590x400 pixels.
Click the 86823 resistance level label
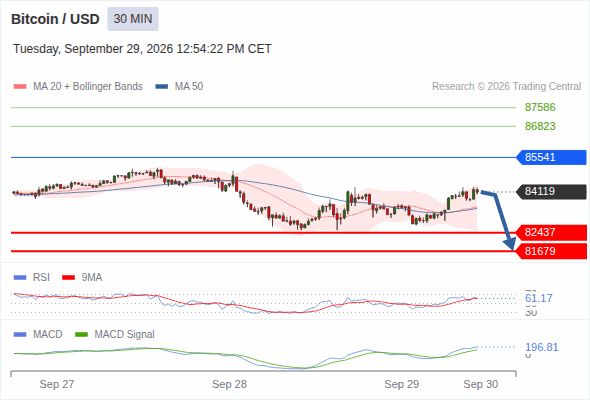tap(540, 126)
